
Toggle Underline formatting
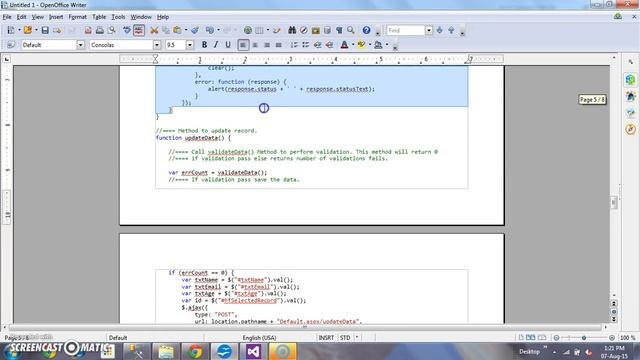[228, 45]
